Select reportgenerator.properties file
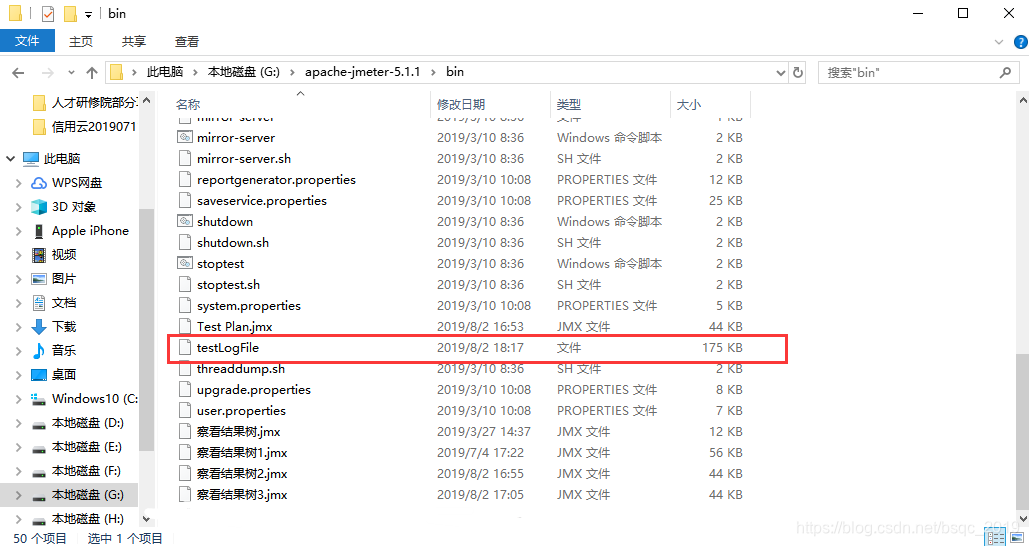The width and height of the screenshot is (1029, 546). (x=276, y=179)
